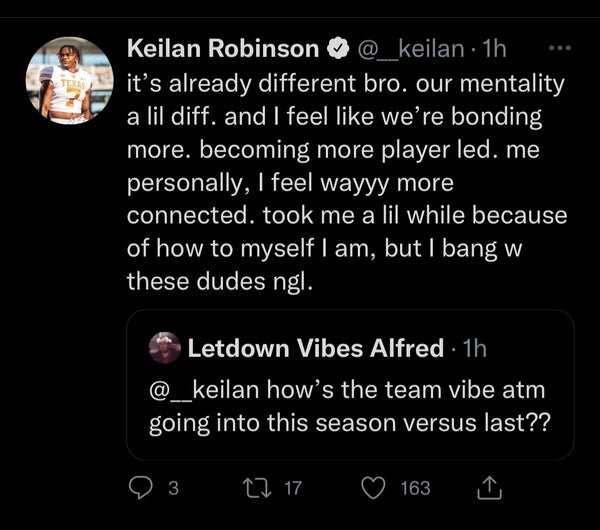Viewport: 600px width, 530px height.
Task: Reply to Keilan Robinson's tweet
Action: [x=140, y=487]
